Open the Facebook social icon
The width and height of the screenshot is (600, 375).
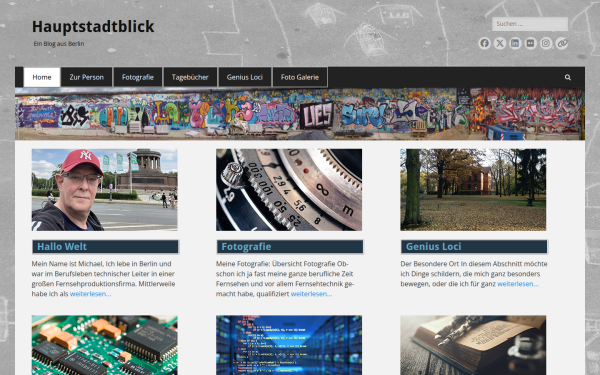[x=484, y=43]
